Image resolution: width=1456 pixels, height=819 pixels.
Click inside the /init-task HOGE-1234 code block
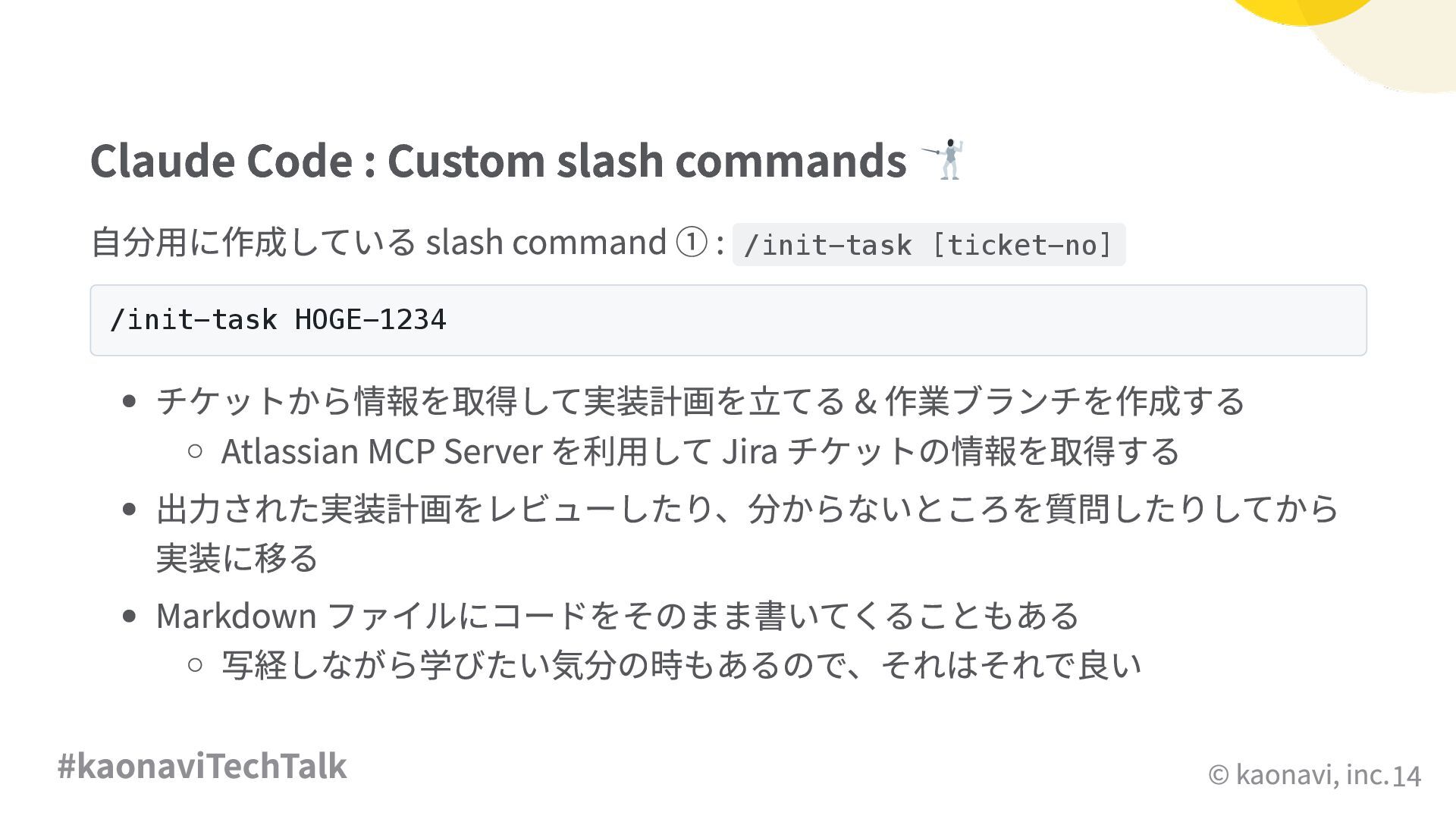[x=728, y=320]
